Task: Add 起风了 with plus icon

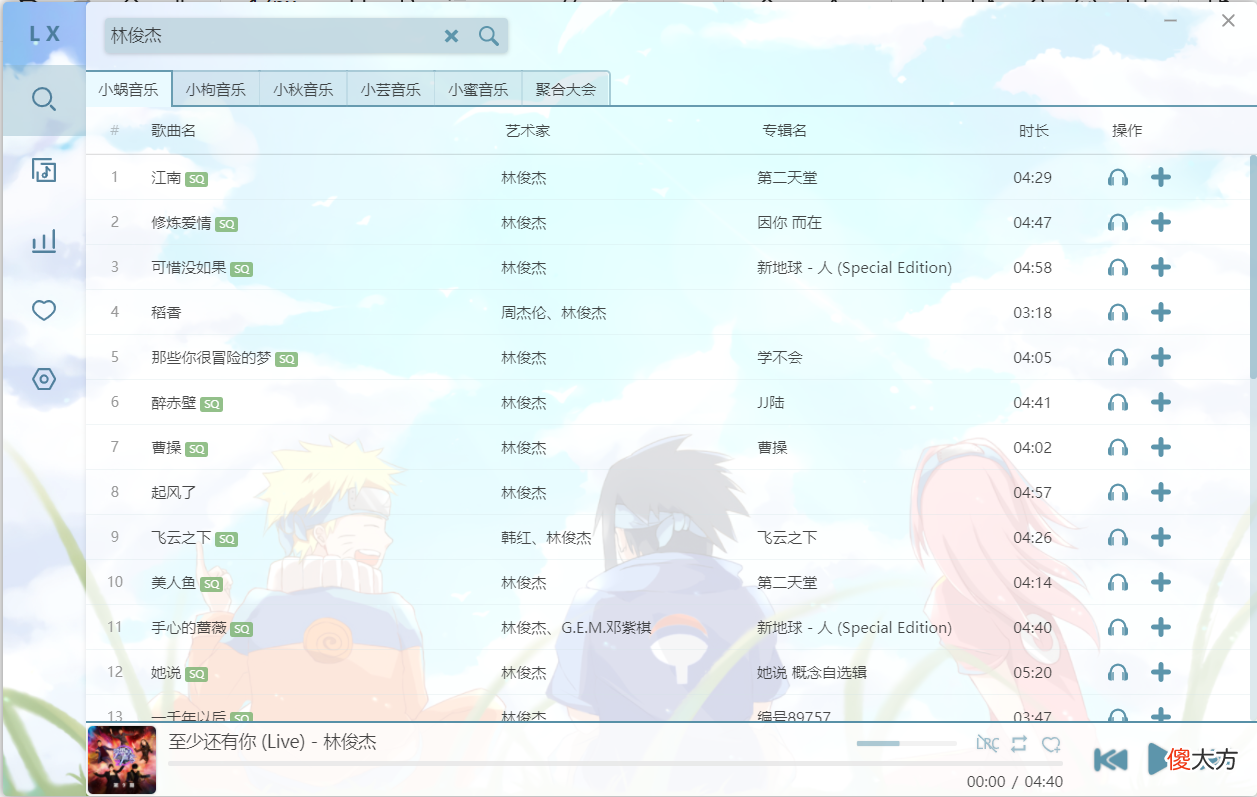Action: (1160, 492)
